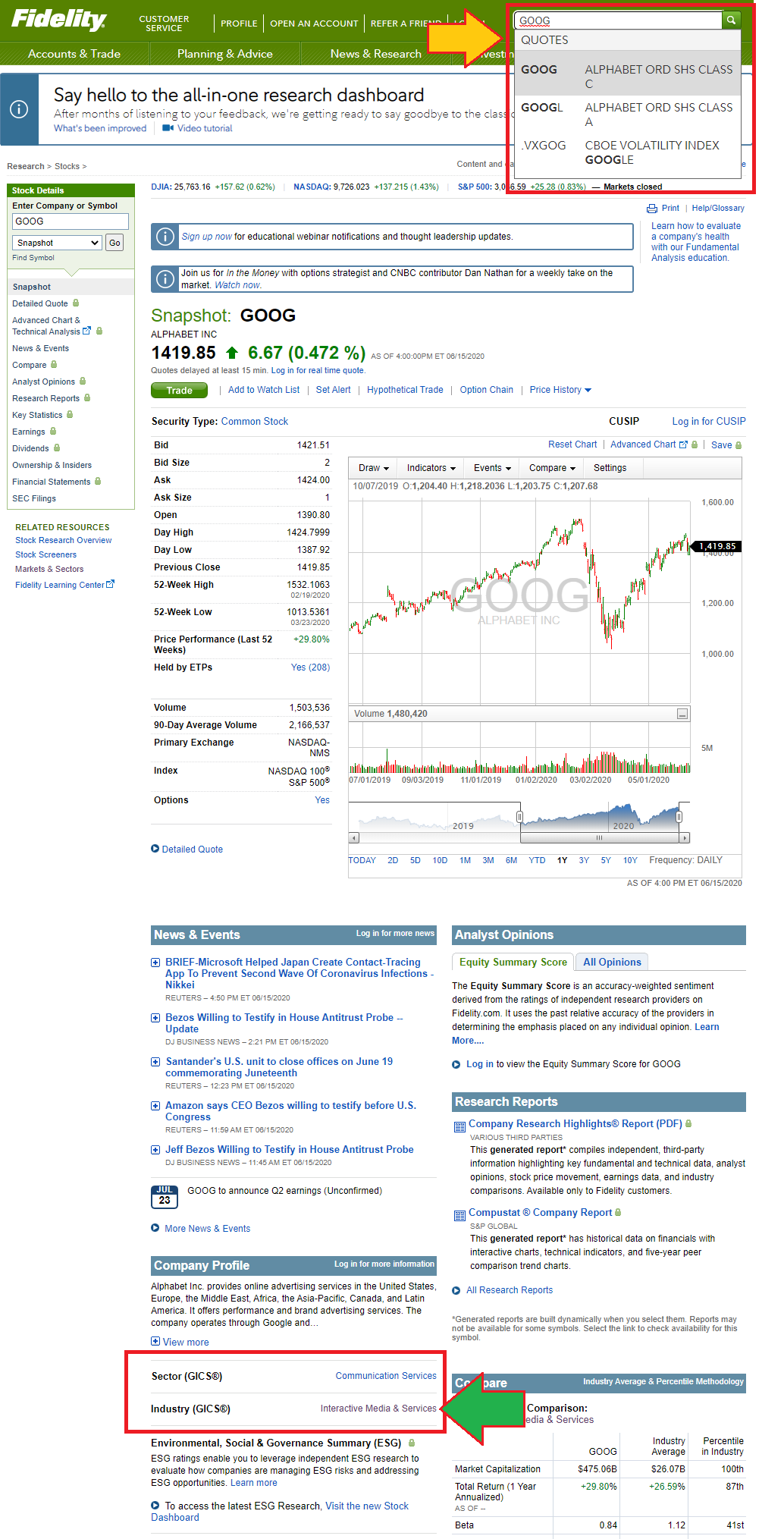
Task: Expand Bezos Willing to Testify Update story
Action: (x=155, y=1018)
